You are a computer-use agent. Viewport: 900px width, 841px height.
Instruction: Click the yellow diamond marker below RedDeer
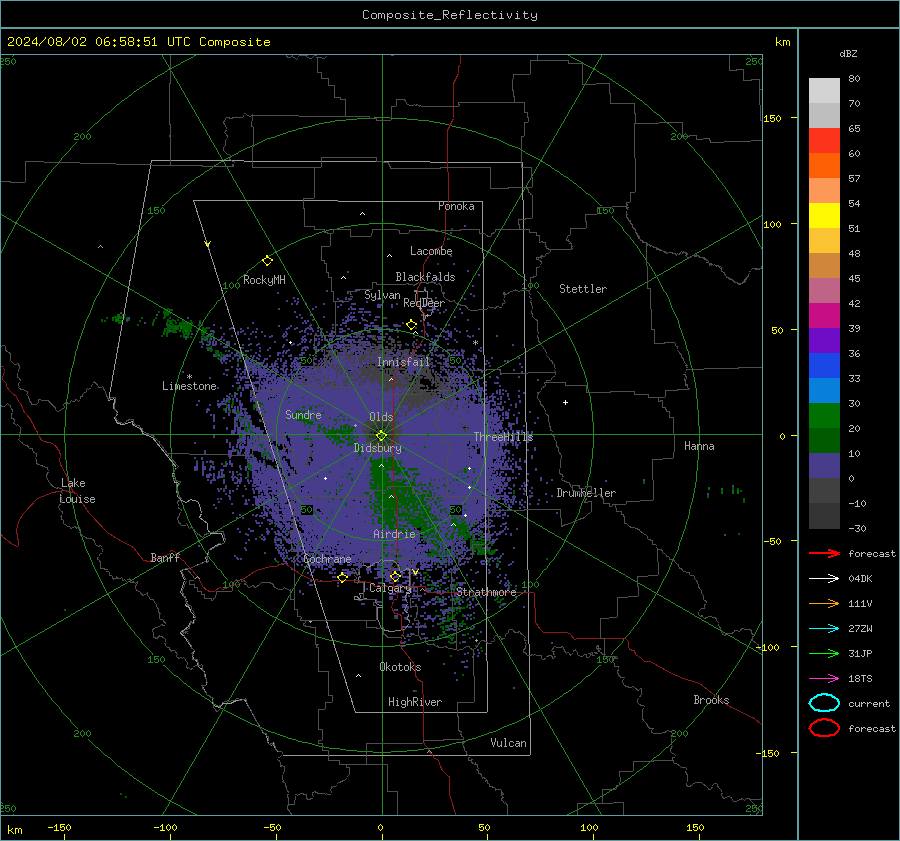point(412,325)
